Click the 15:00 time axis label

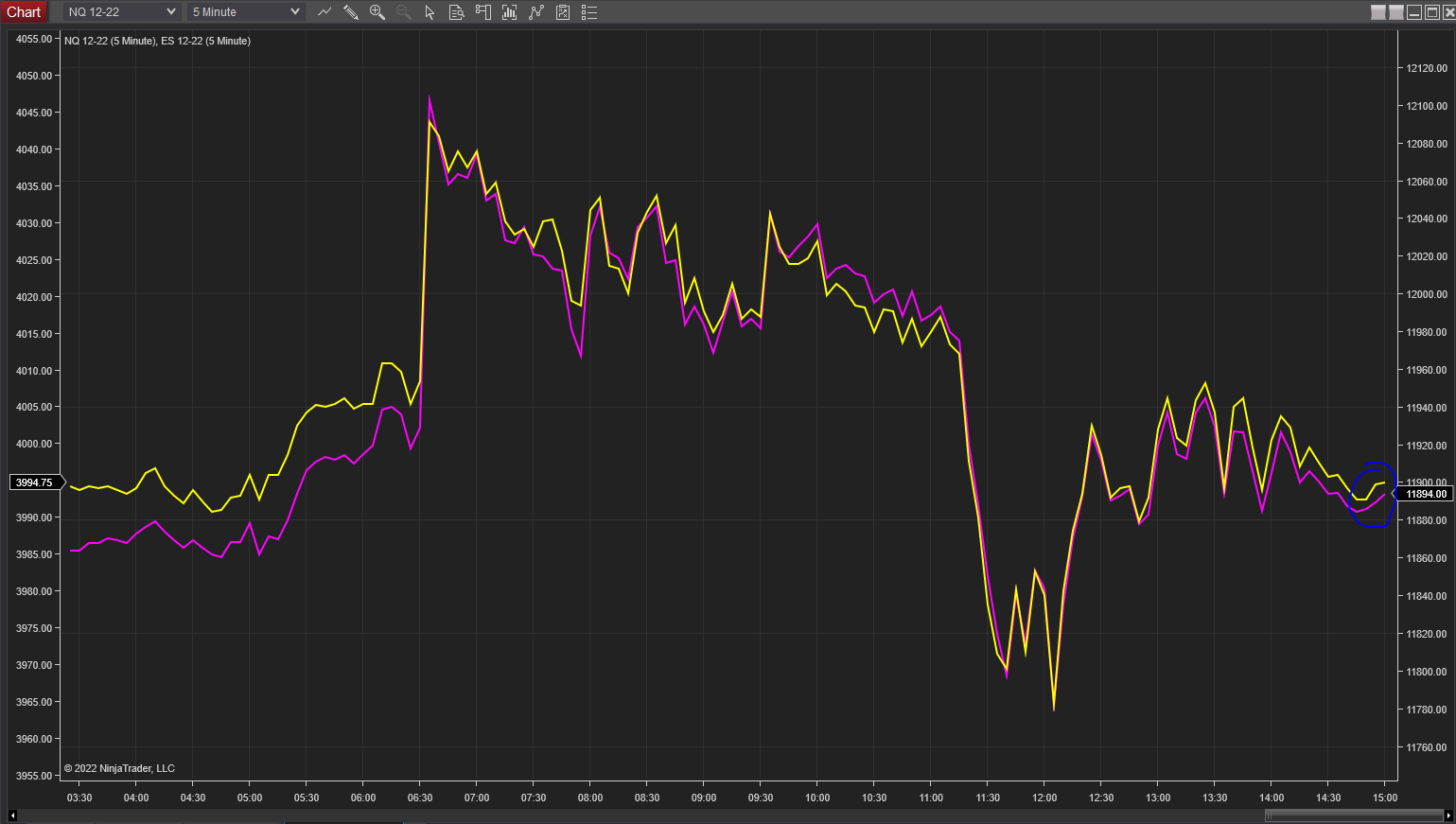click(x=1385, y=798)
